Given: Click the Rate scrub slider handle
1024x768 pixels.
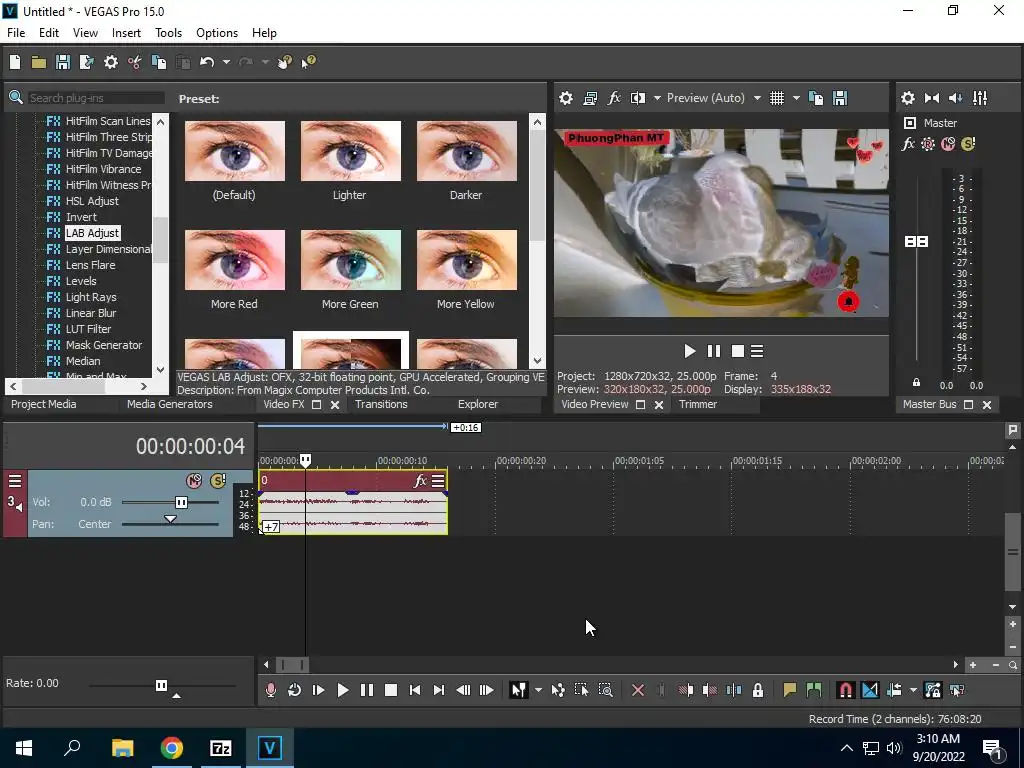Looking at the screenshot, I should [161, 685].
